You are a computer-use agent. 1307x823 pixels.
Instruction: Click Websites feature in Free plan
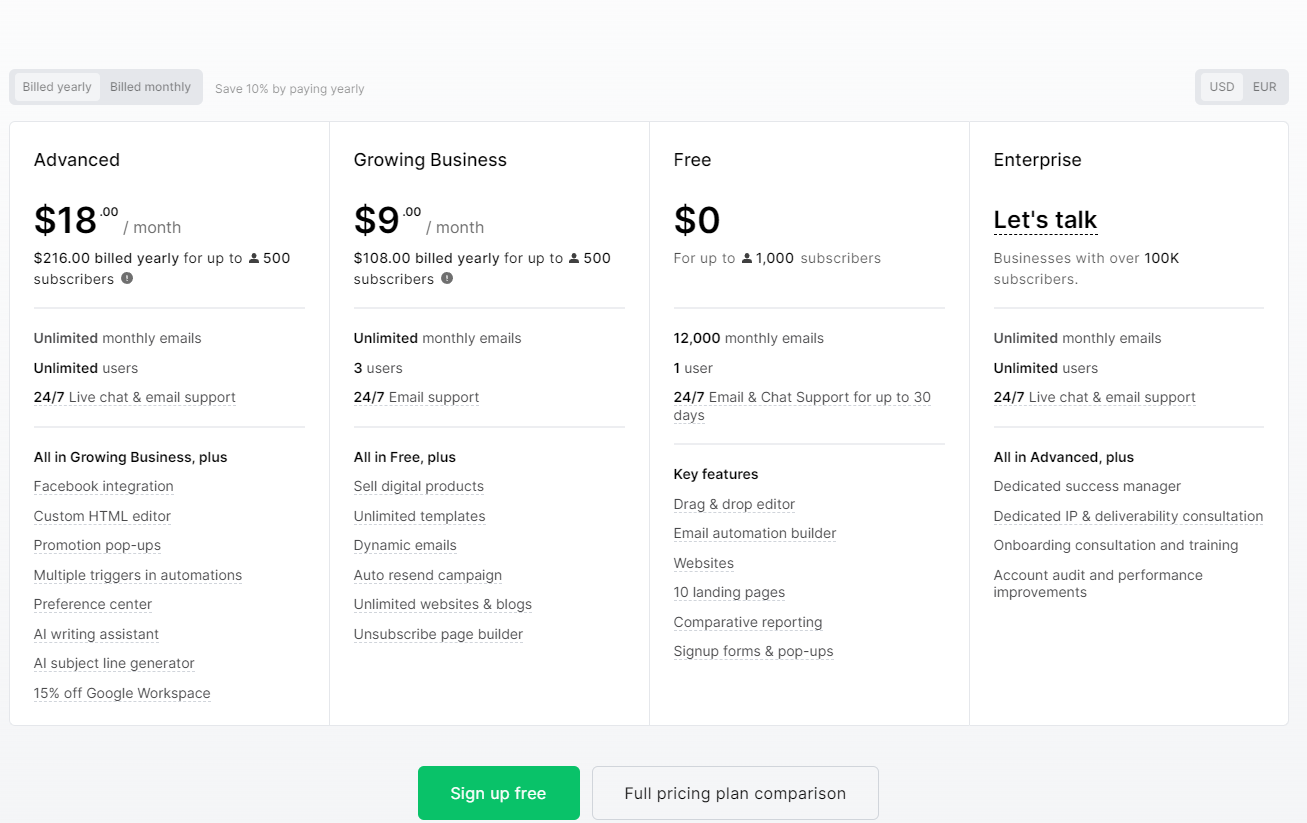[x=704, y=564]
